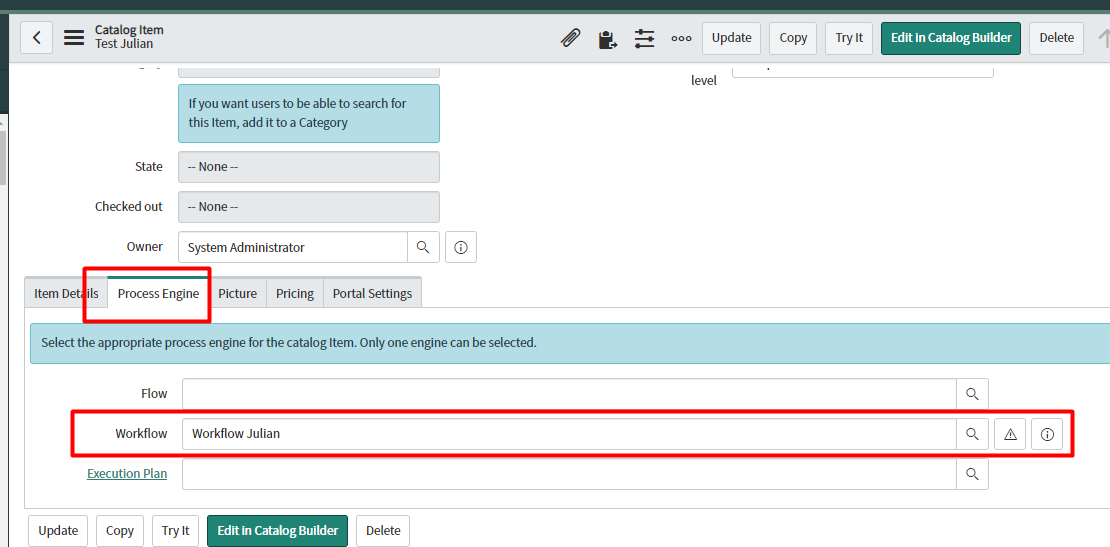This screenshot has width=1110, height=547.
Task: Click the Owner field label
Action: click(144, 246)
